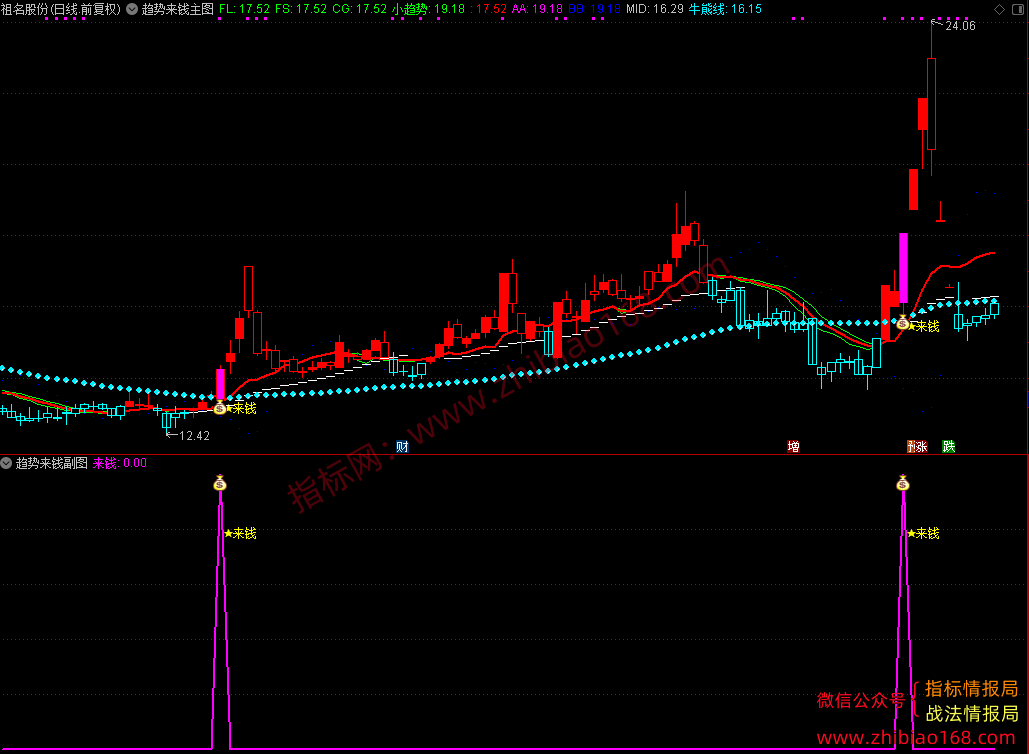Image resolution: width=1029 pixels, height=754 pixels.
Task: Click the 财 info marker on the timeline
Action: point(402,447)
